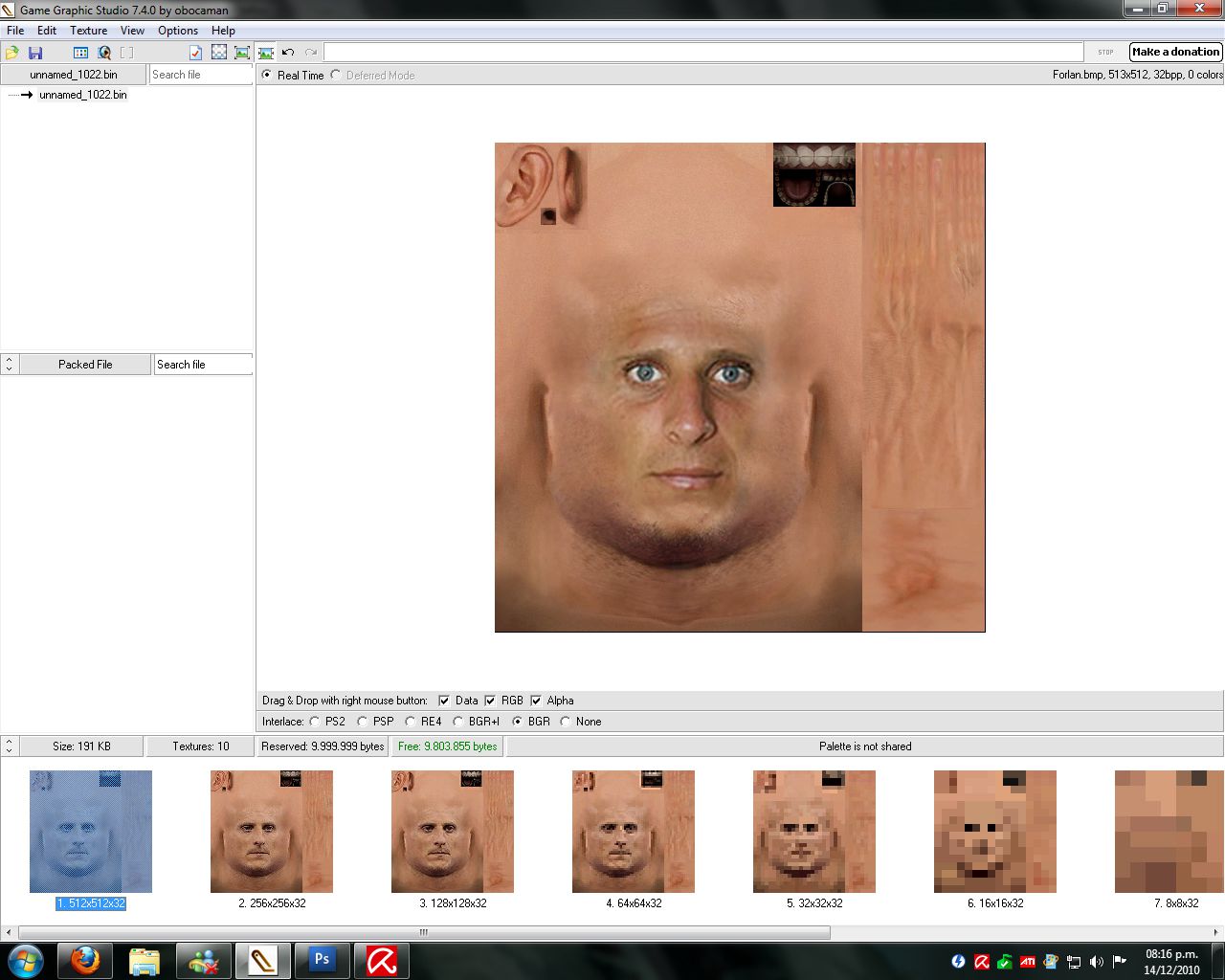
Task: Click the up/down arrows beside Size: 191 KB
Action: (9, 746)
